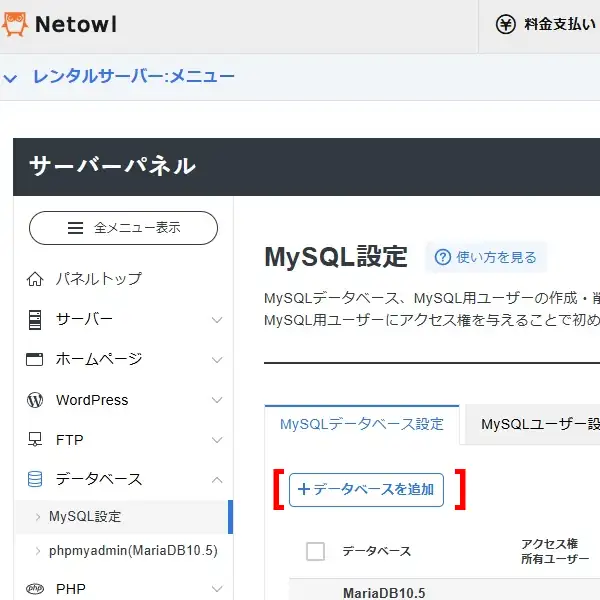The height and width of the screenshot is (600, 600).
Task: Collapse the レンタルサーバー:メニュー chevron
Action: pyautogui.click(x=10, y=78)
